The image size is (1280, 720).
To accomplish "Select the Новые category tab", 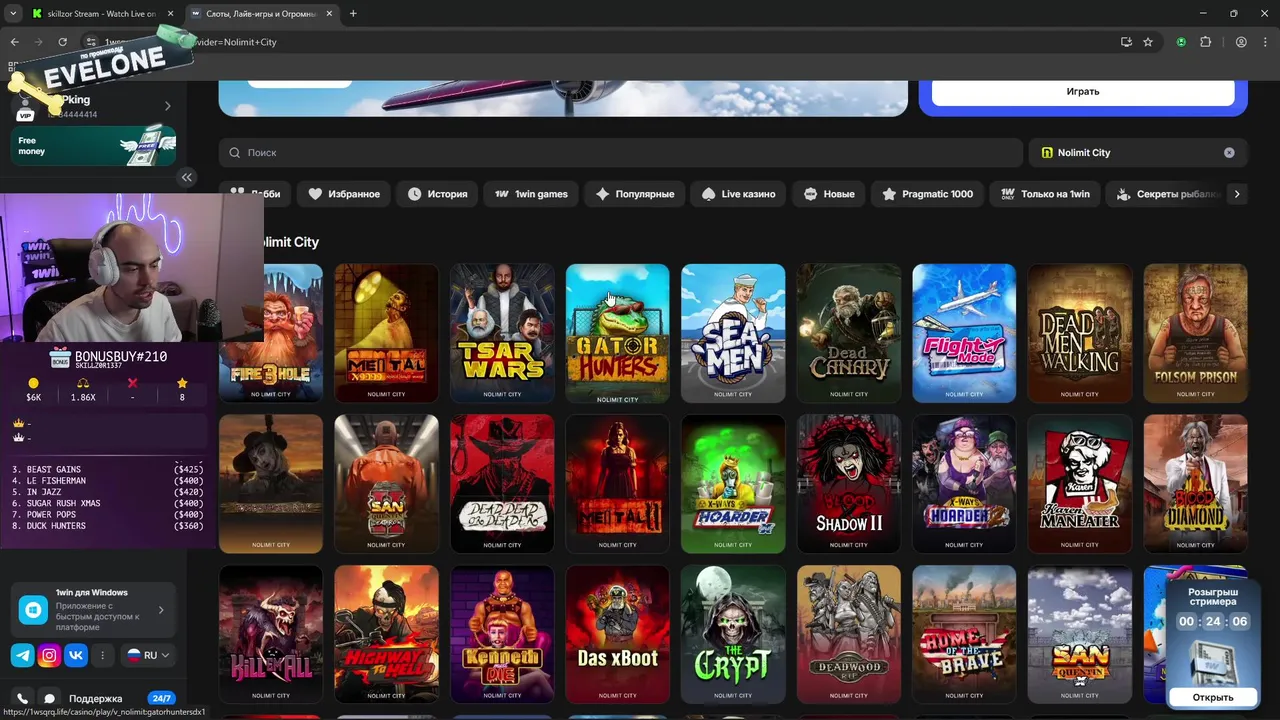I will [x=829, y=194].
